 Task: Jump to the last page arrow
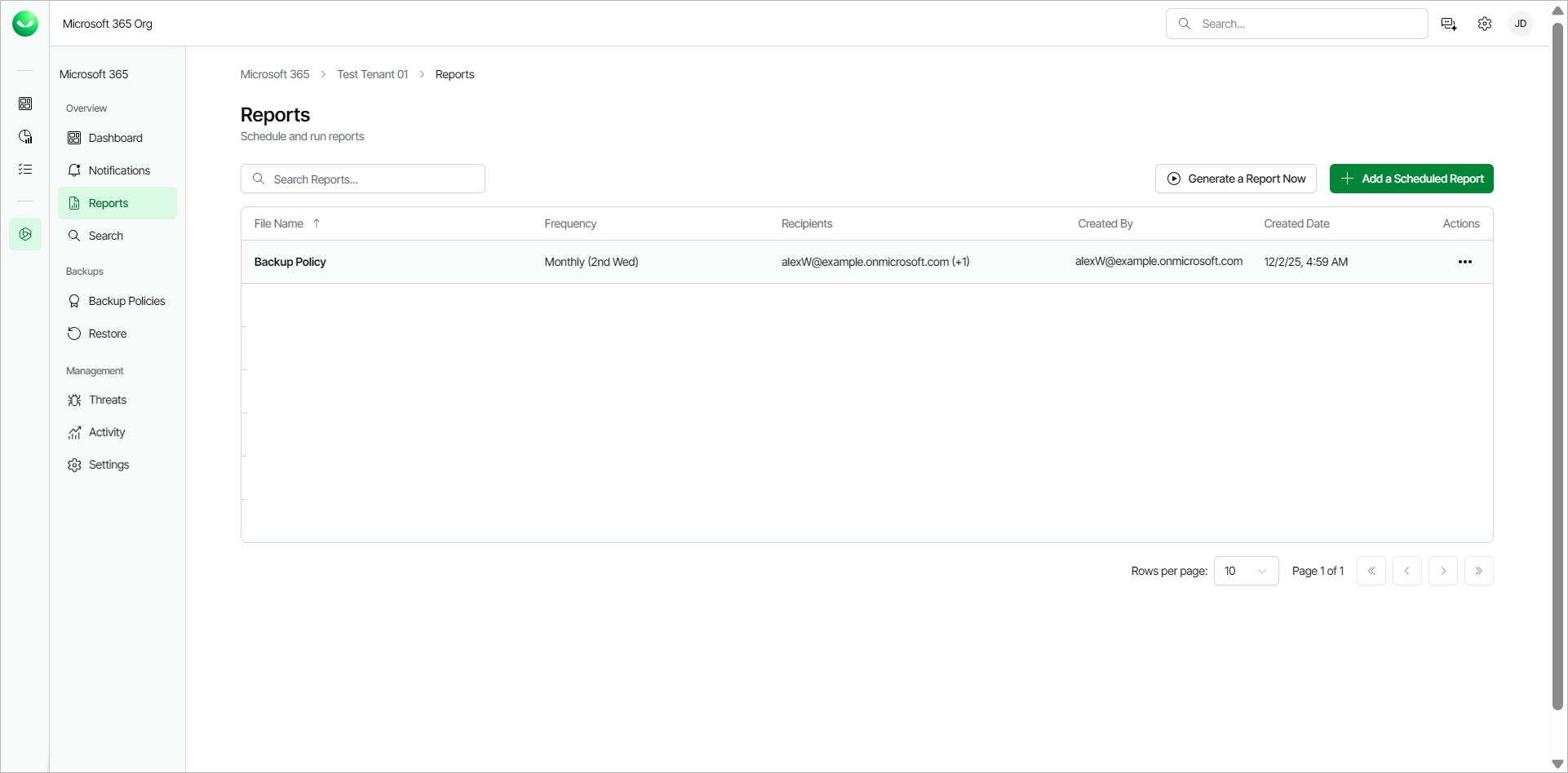point(1478,571)
